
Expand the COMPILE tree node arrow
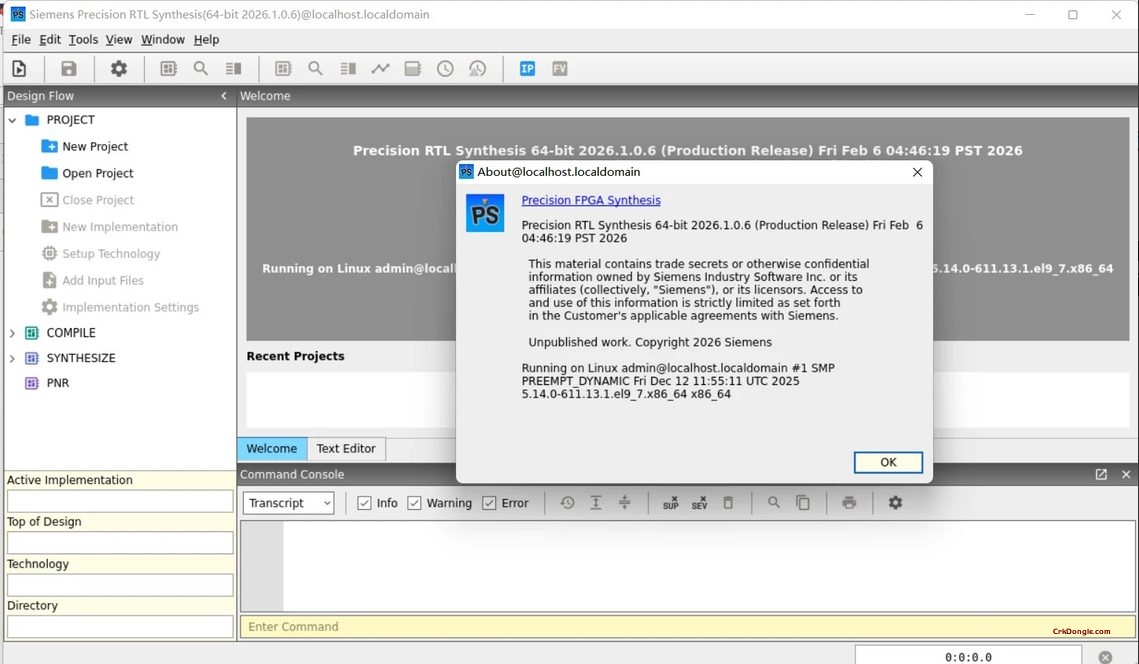pyautogui.click(x=12, y=333)
